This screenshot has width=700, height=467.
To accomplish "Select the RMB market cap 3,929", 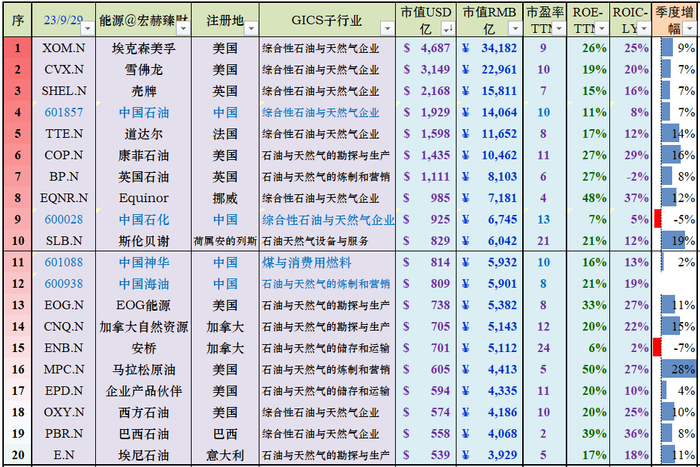I will [502, 455].
